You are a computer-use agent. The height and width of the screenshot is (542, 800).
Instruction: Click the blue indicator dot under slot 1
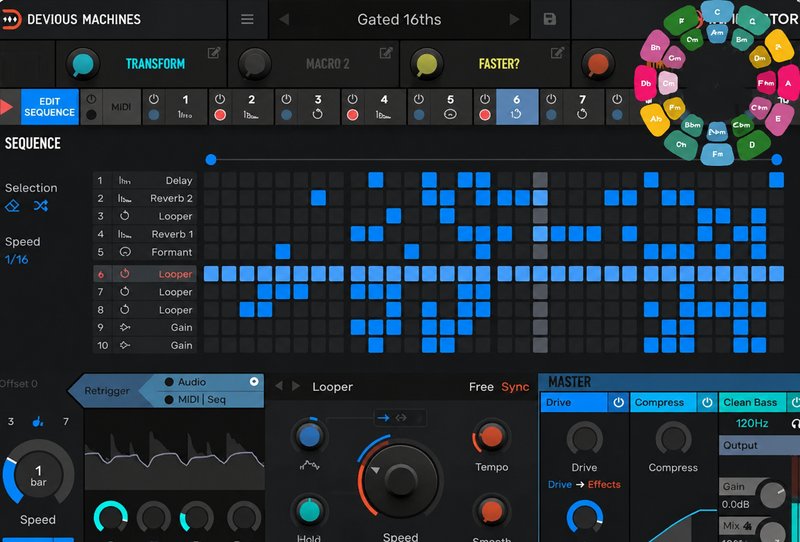tap(154, 115)
